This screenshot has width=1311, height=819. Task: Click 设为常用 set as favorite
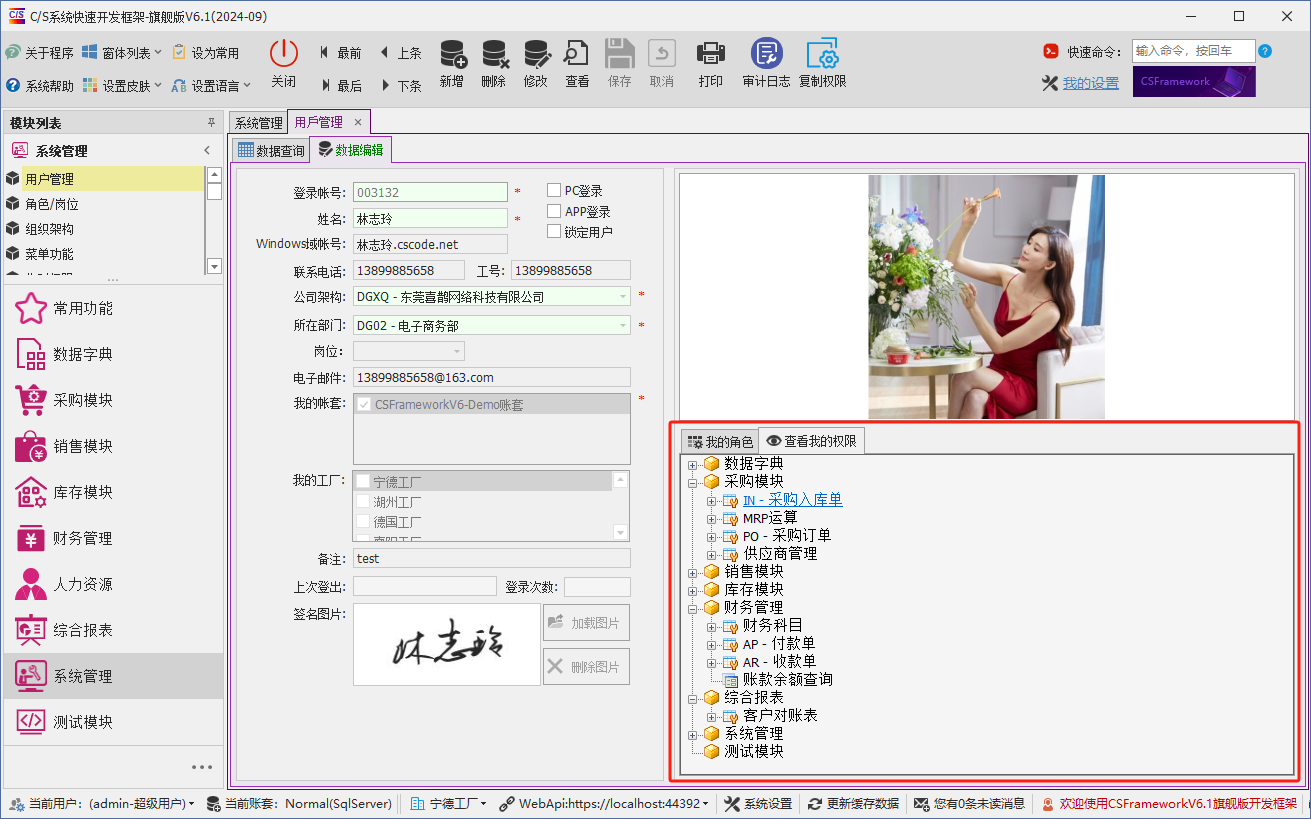point(206,52)
